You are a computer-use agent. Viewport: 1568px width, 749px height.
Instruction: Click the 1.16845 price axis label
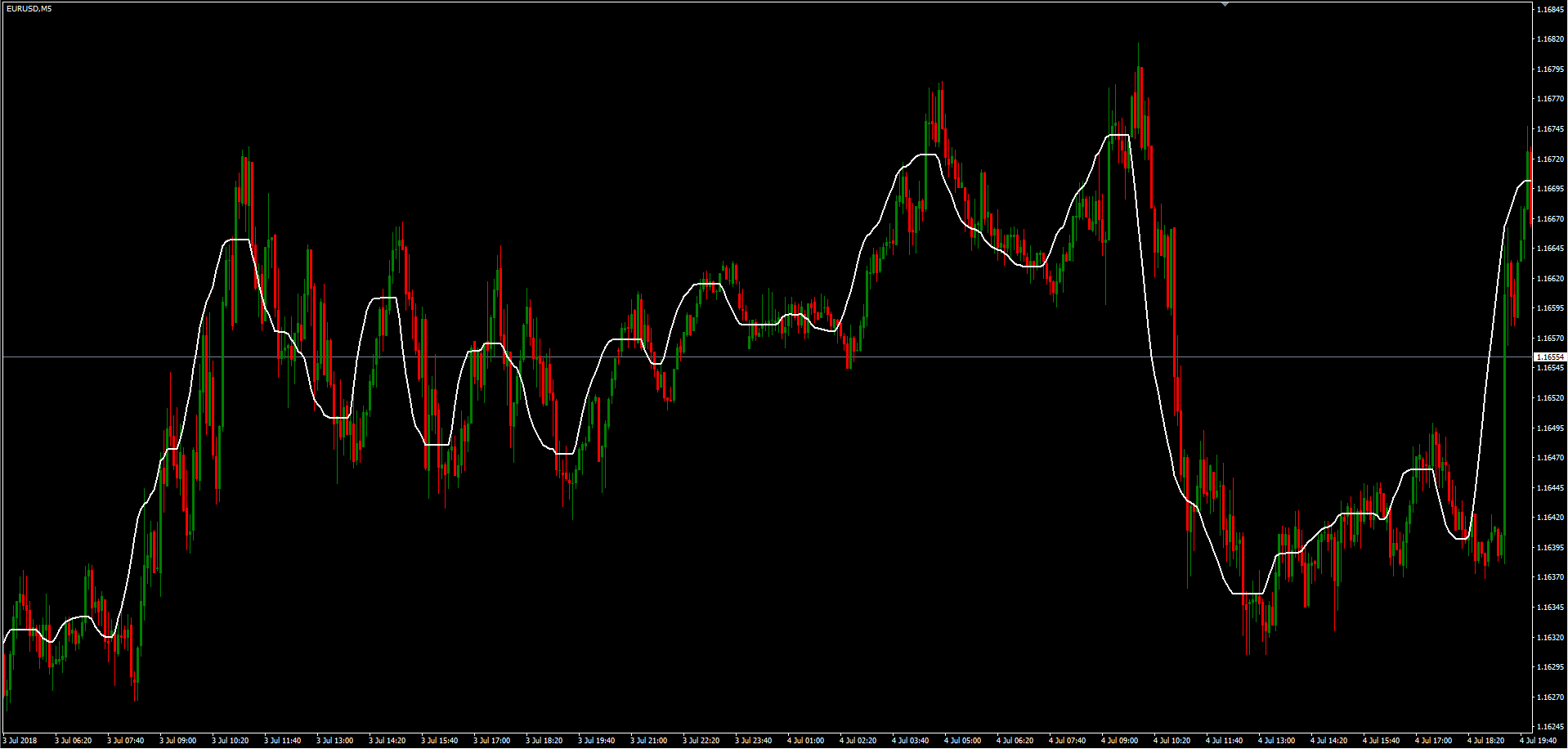pyautogui.click(x=1550, y=10)
